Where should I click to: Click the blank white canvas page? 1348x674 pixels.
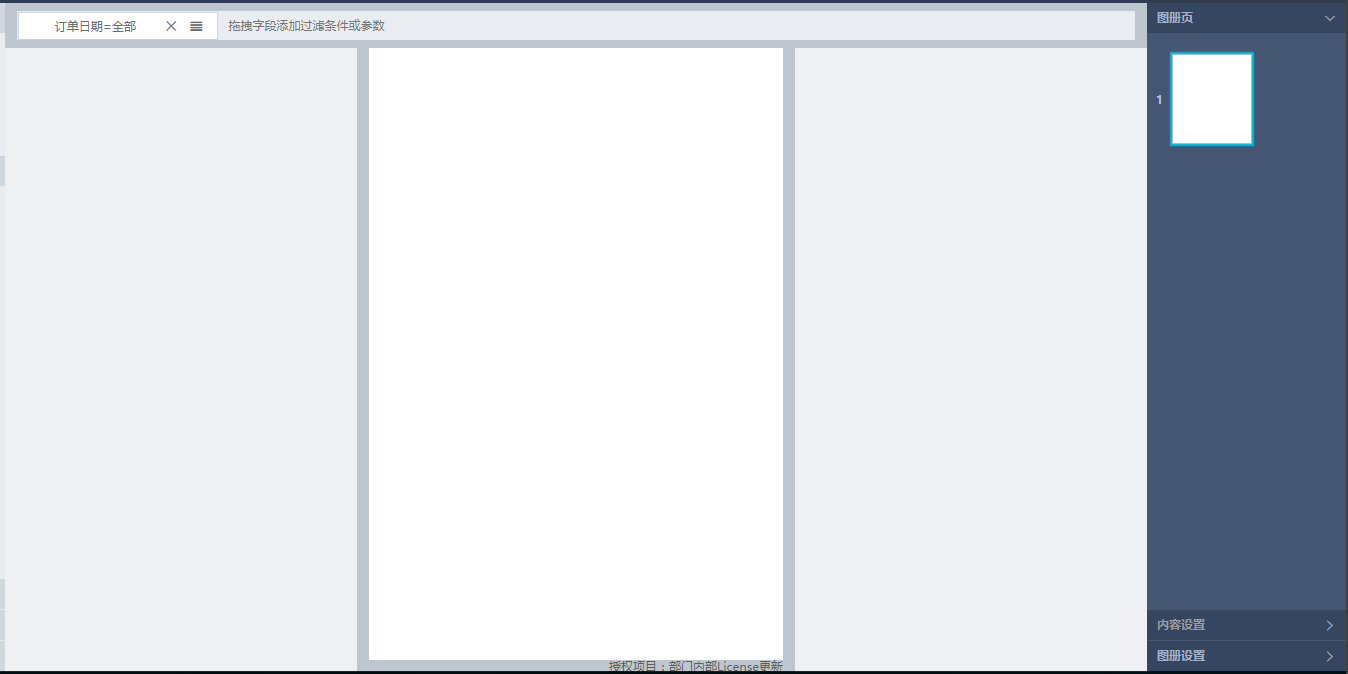tap(576, 354)
